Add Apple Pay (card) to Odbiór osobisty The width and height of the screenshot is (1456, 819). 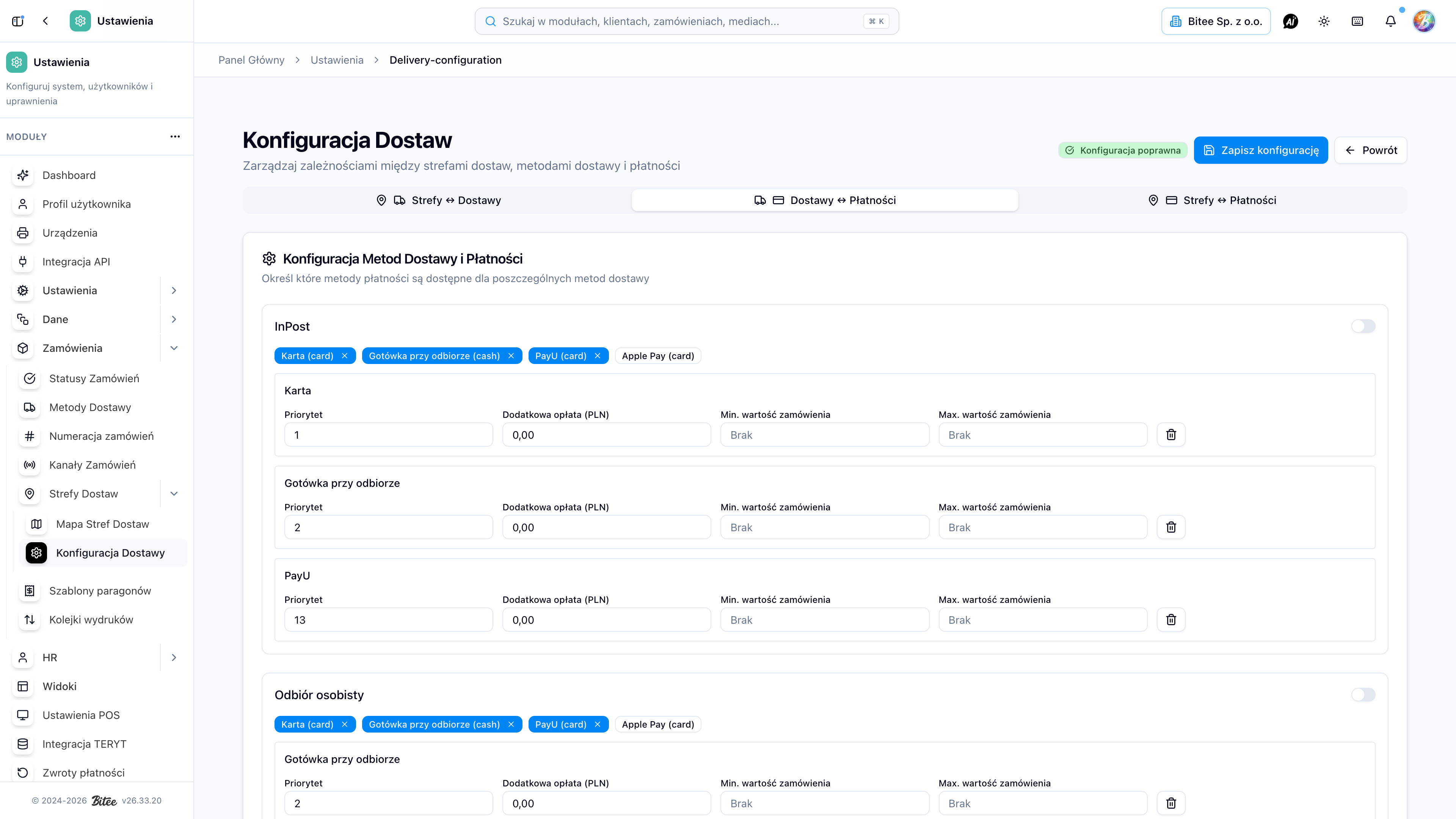658,724
